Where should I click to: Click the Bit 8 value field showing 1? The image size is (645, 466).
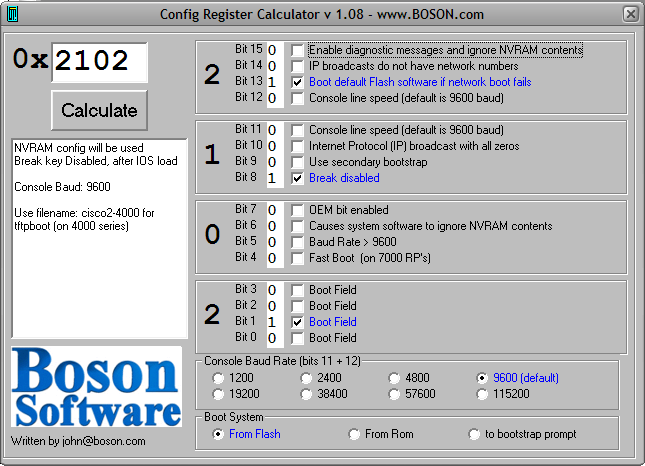(274, 179)
